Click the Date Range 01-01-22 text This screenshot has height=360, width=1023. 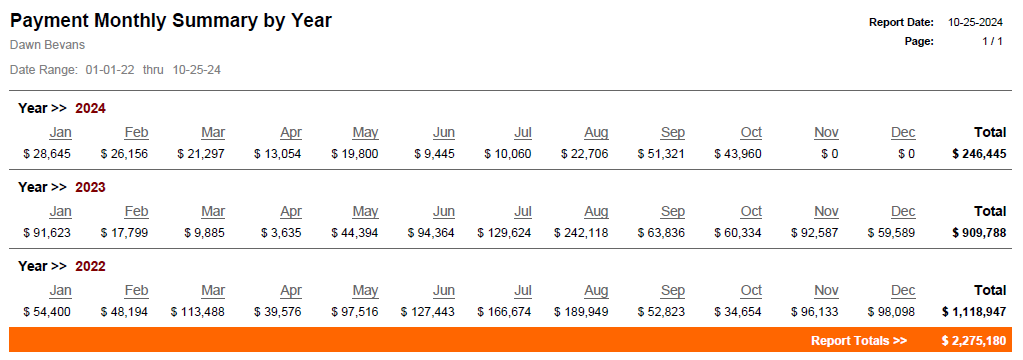110,70
